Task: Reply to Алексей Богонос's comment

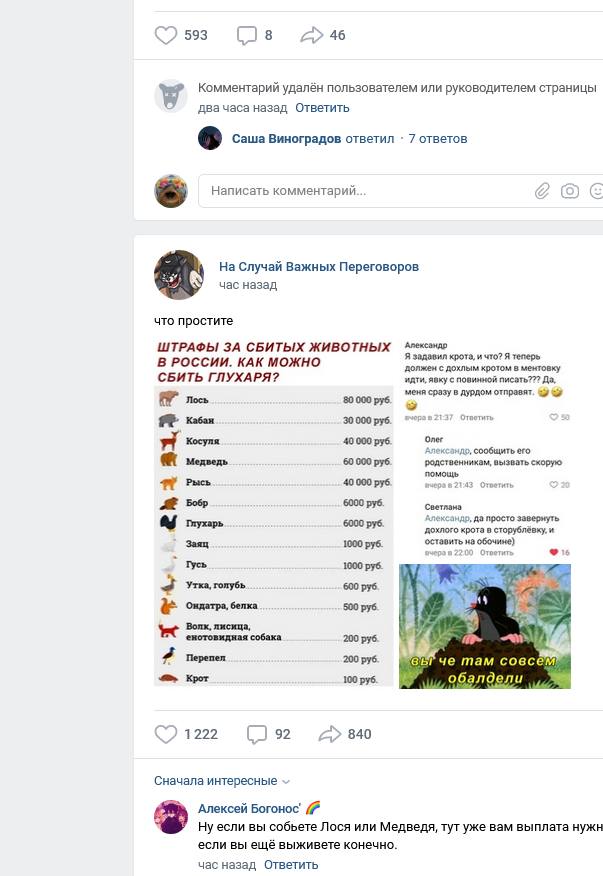Action: click(291, 865)
